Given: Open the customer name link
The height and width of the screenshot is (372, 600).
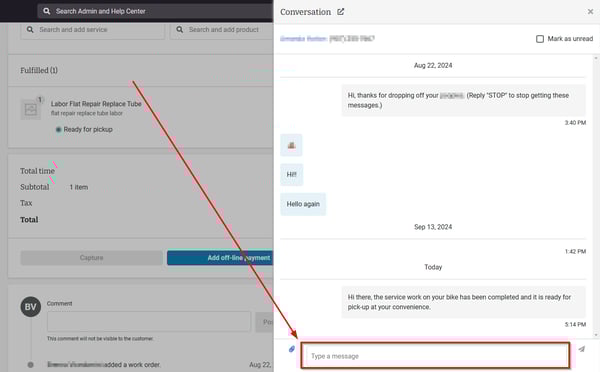Looking at the screenshot, I should pos(303,39).
